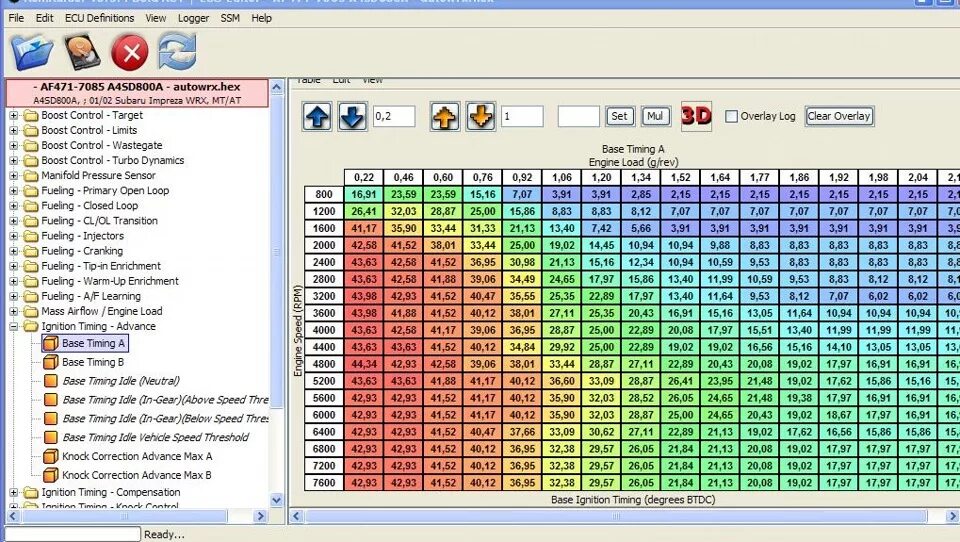Open the Help menu
The height and width of the screenshot is (542, 960).
coord(261,18)
